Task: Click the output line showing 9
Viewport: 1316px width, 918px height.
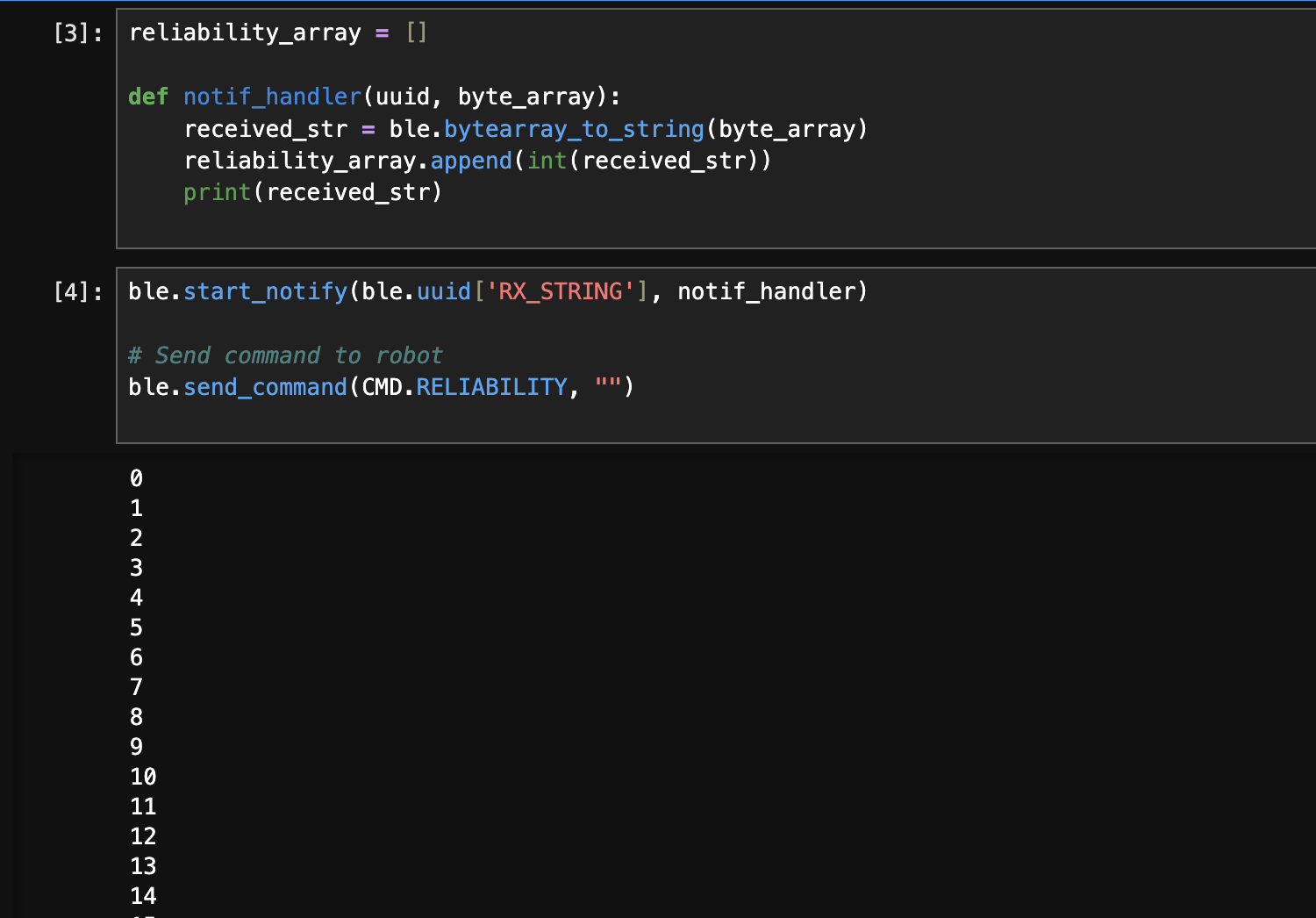Action: [137, 747]
